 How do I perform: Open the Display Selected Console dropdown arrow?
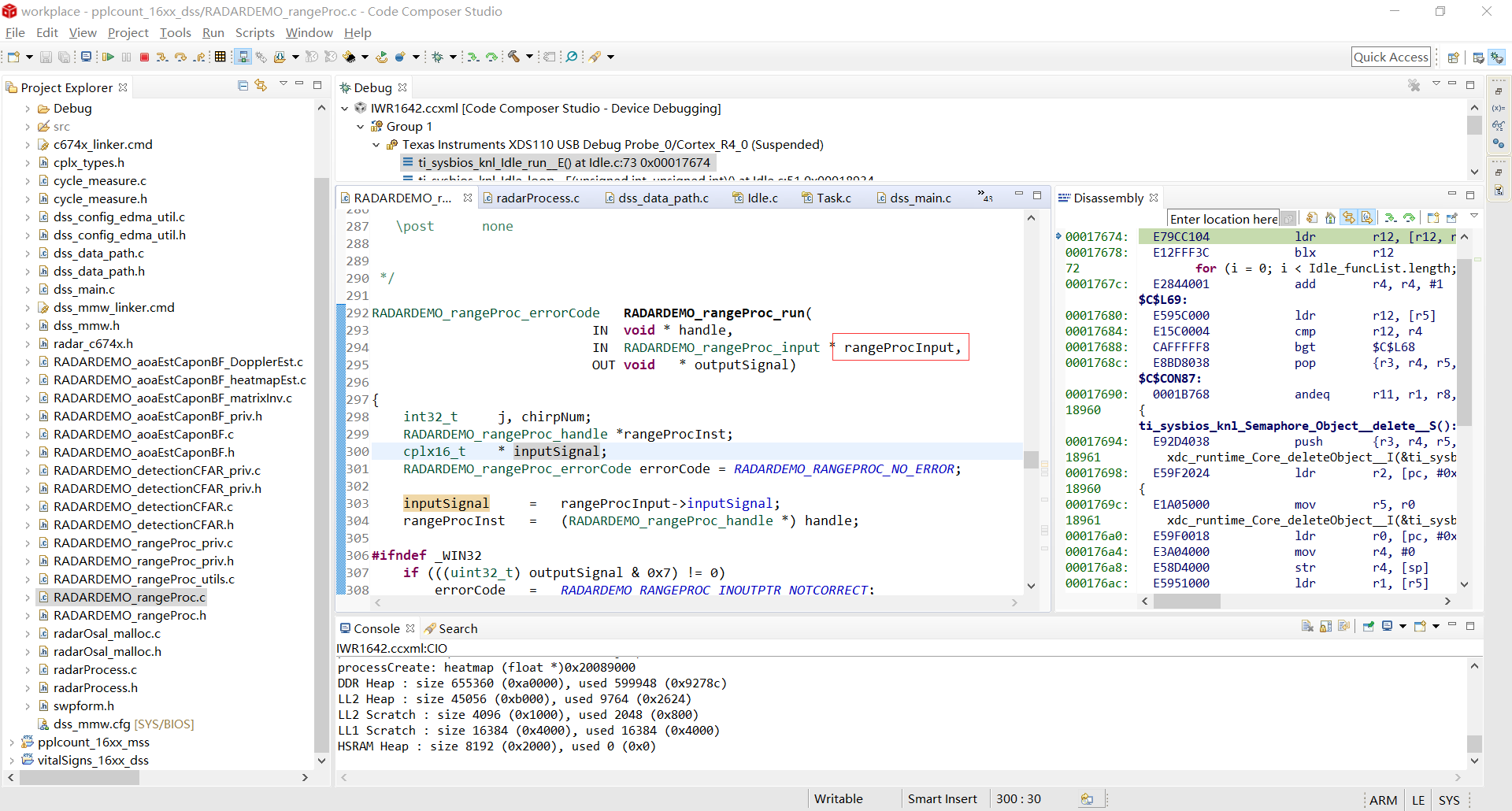pos(1403,627)
